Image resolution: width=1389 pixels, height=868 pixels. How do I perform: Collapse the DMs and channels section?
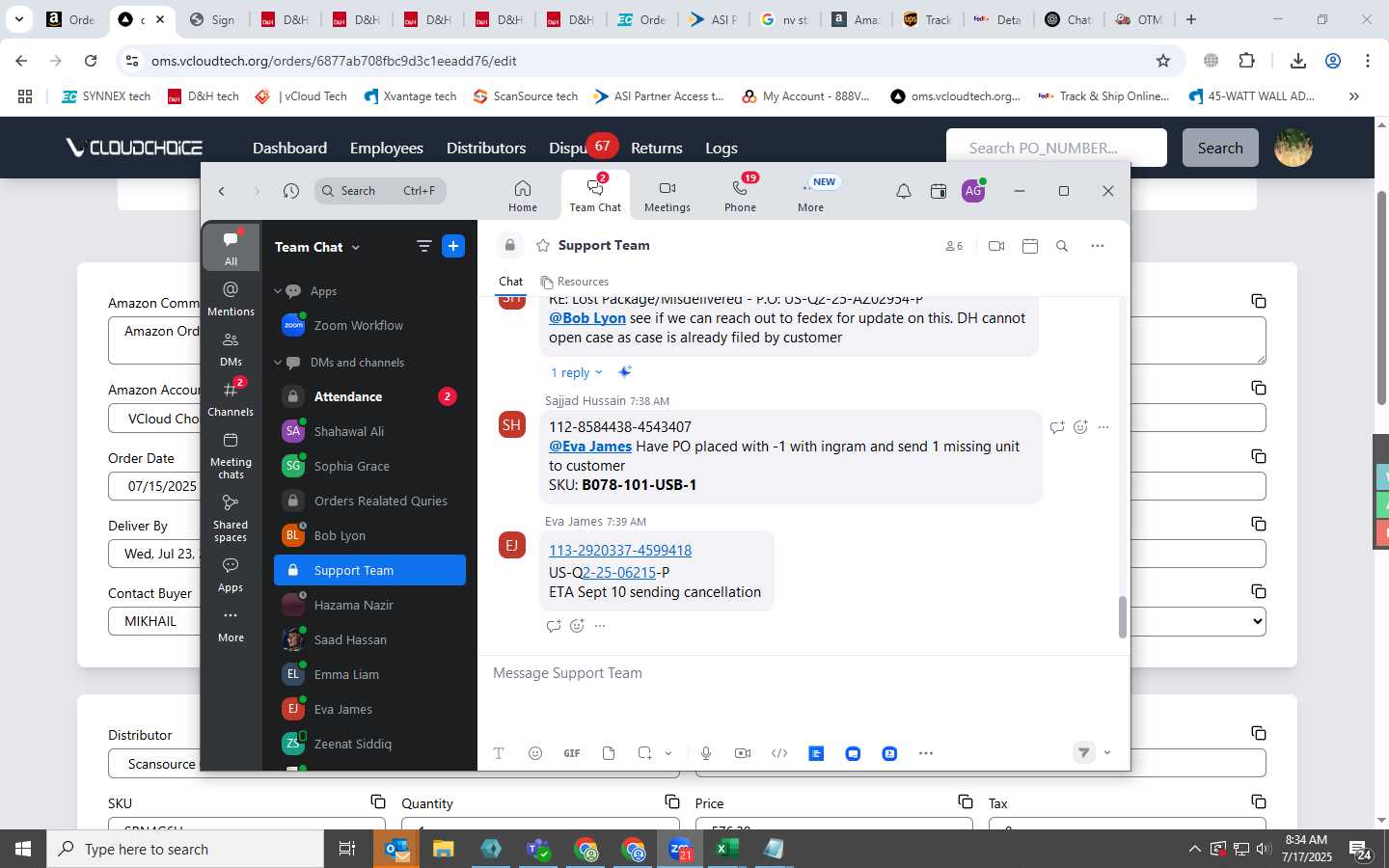point(278,363)
